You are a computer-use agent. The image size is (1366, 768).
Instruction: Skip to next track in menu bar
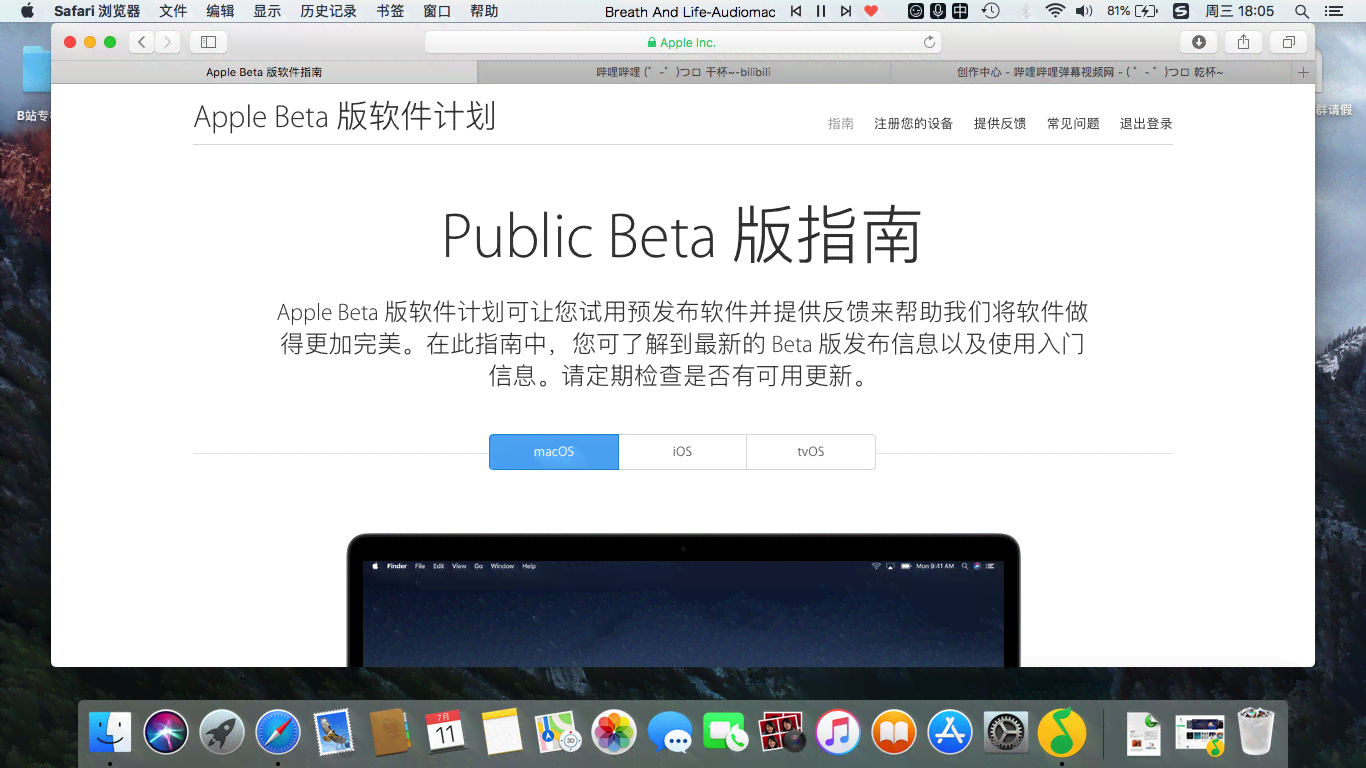coord(846,11)
